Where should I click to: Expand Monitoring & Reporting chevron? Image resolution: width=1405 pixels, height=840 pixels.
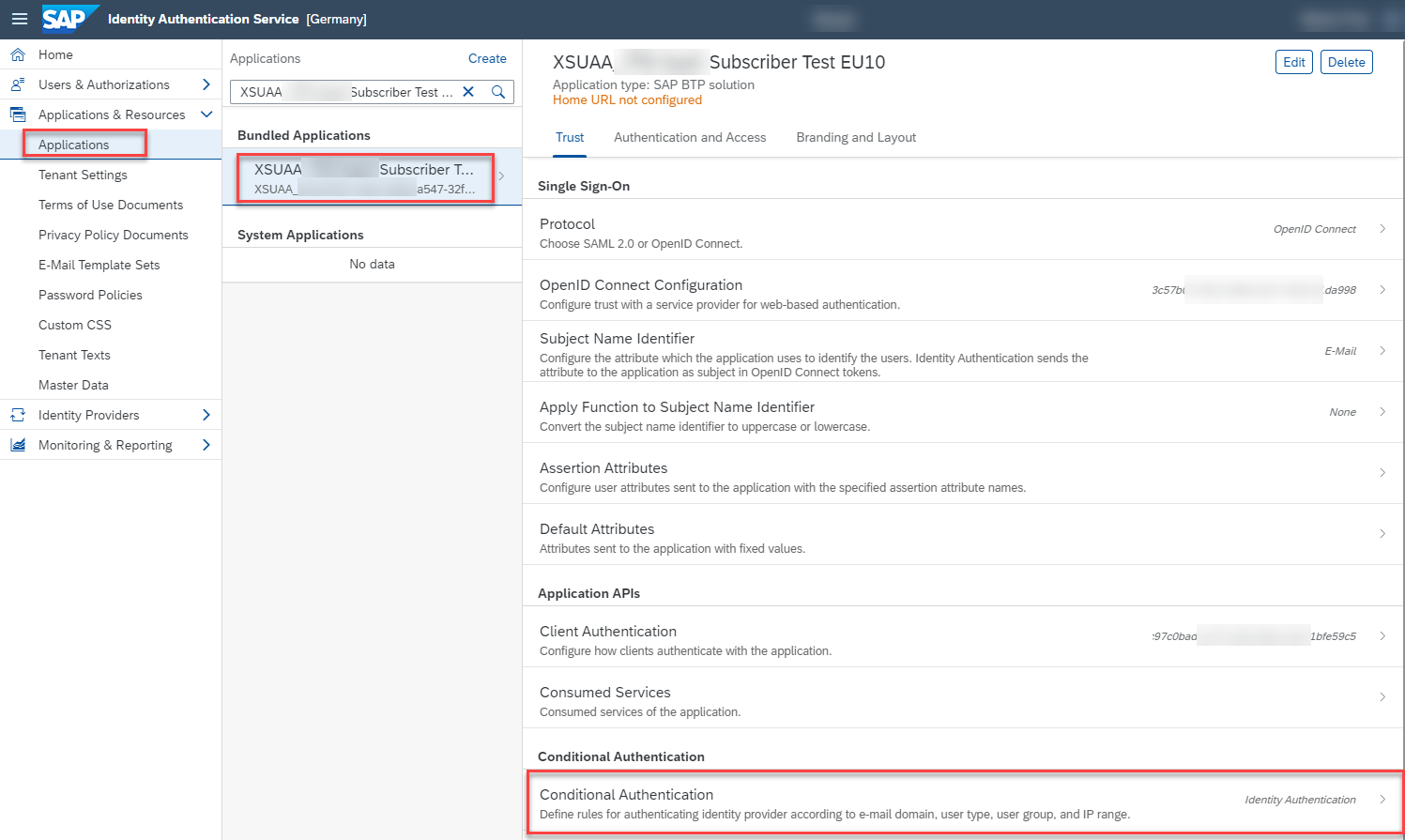click(206, 445)
